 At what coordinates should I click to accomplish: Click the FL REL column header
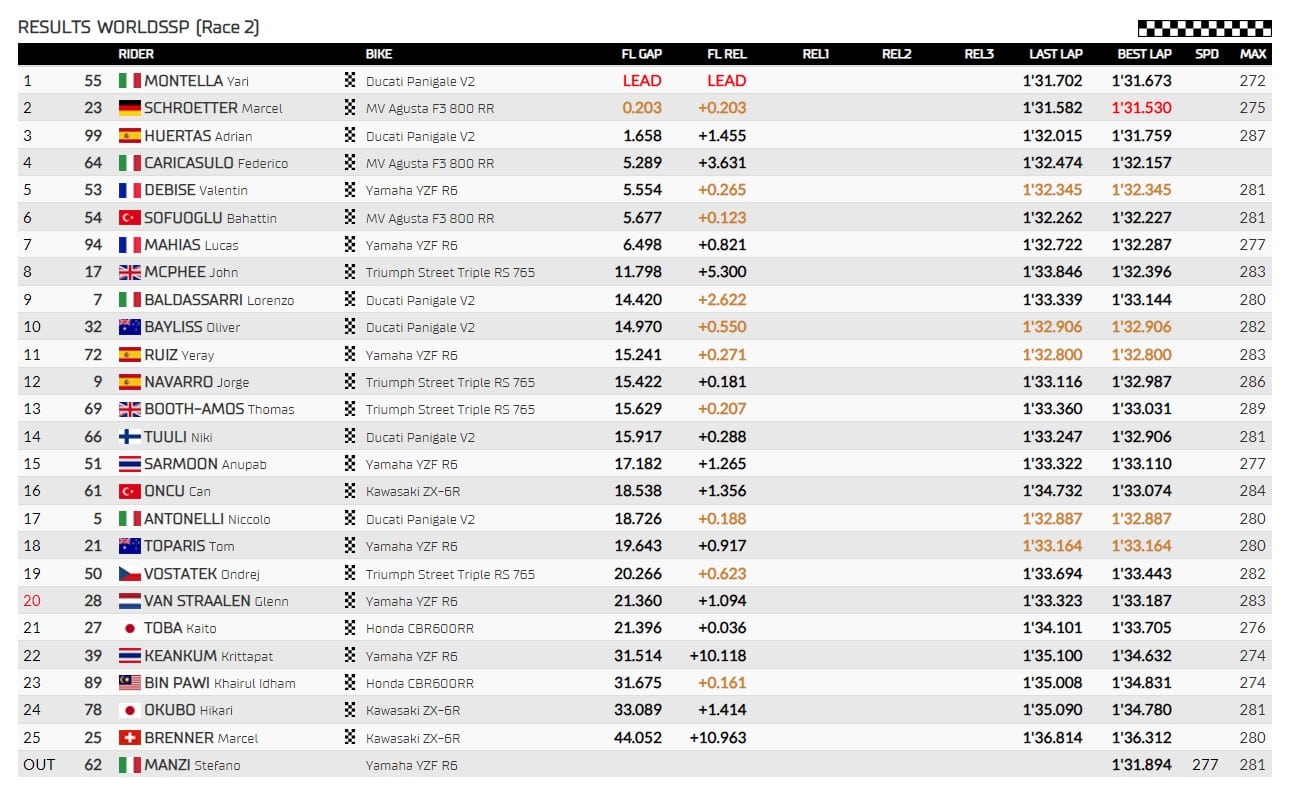point(727,54)
